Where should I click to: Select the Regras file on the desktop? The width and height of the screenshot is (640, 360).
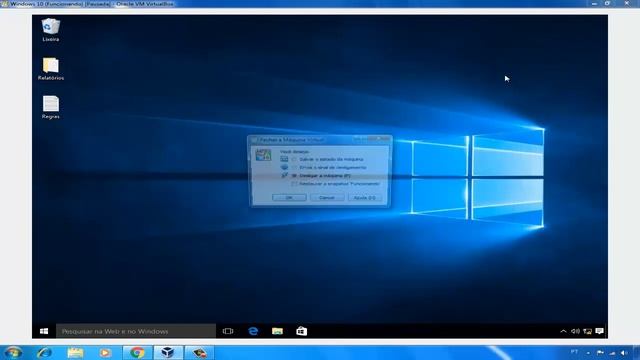coord(51,107)
